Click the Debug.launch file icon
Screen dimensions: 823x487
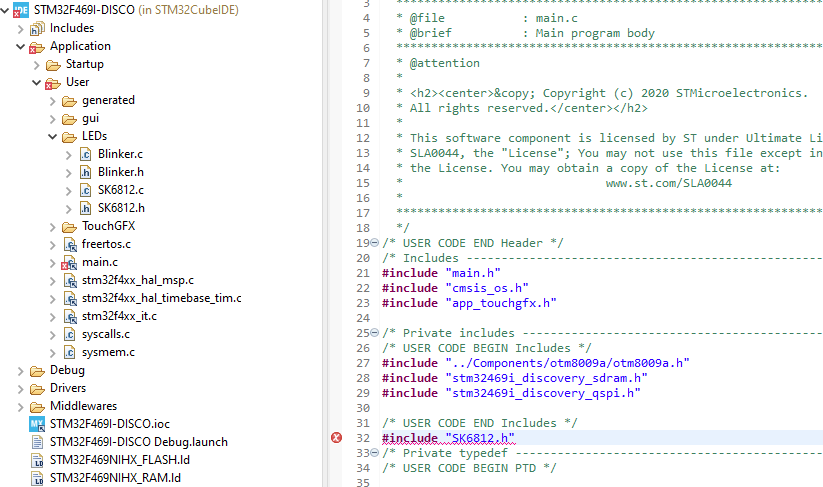click(37, 442)
